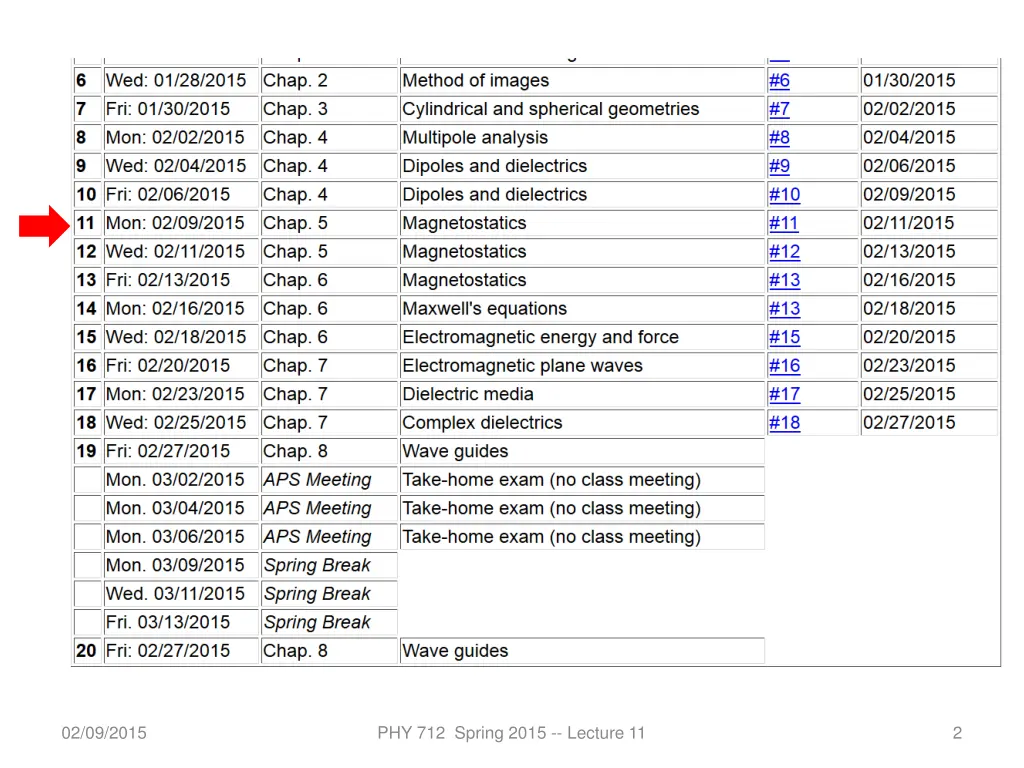The width and height of the screenshot is (1024, 768).
Task: Select the Maxwell's equations topic cell
Action: pyautogui.click(x=484, y=309)
